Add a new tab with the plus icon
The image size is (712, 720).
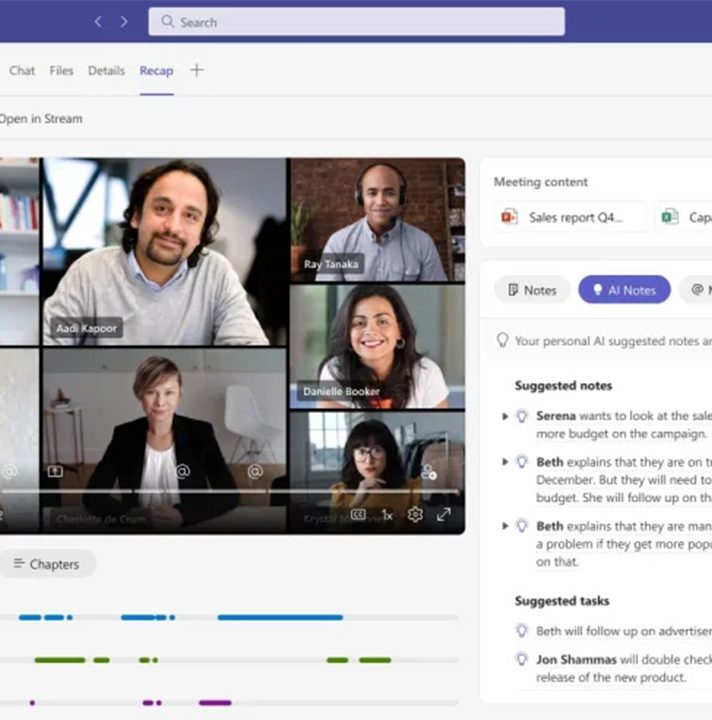pyautogui.click(x=196, y=70)
